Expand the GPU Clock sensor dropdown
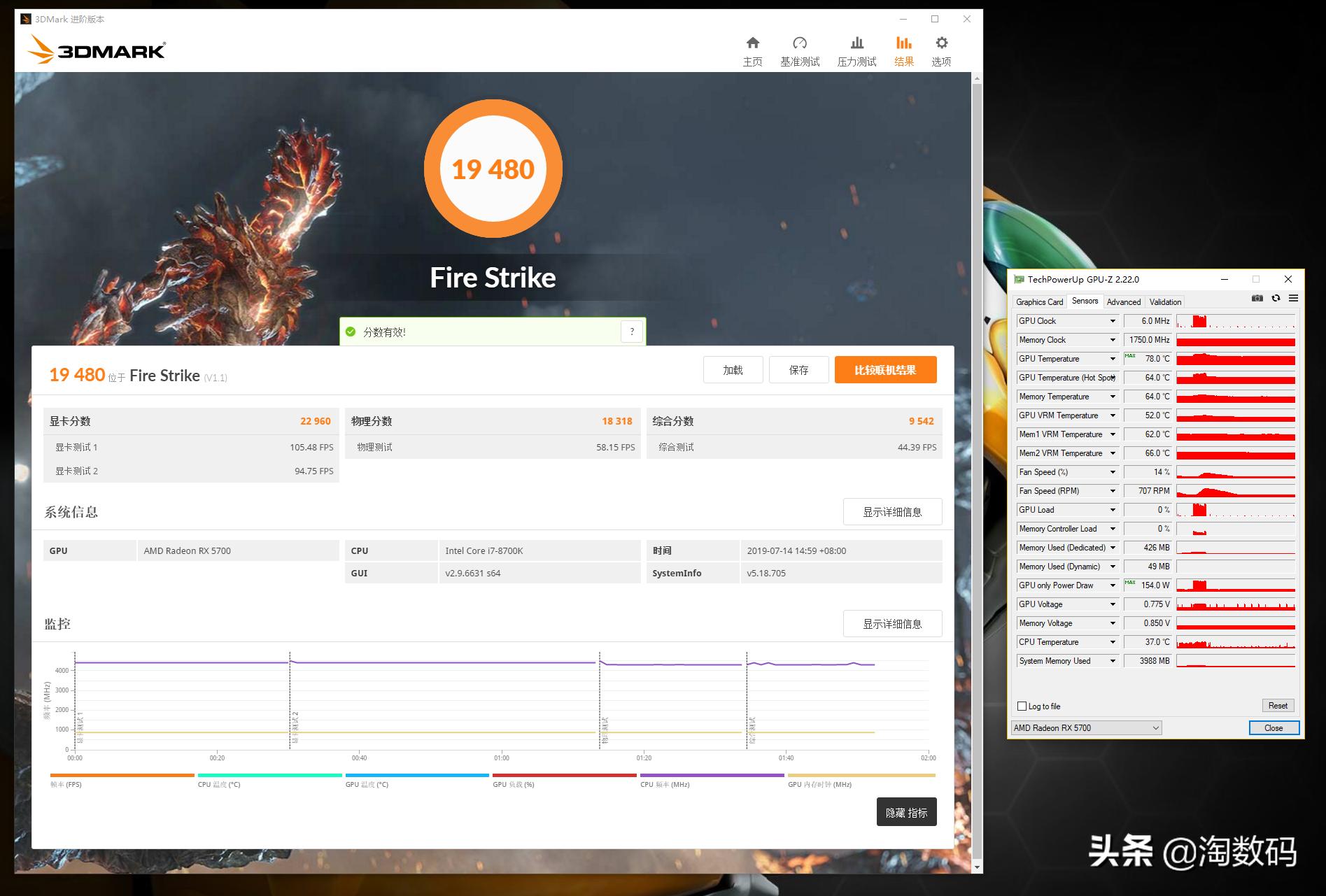Image resolution: width=1326 pixels, height=896 pixels. point(1113,321)
